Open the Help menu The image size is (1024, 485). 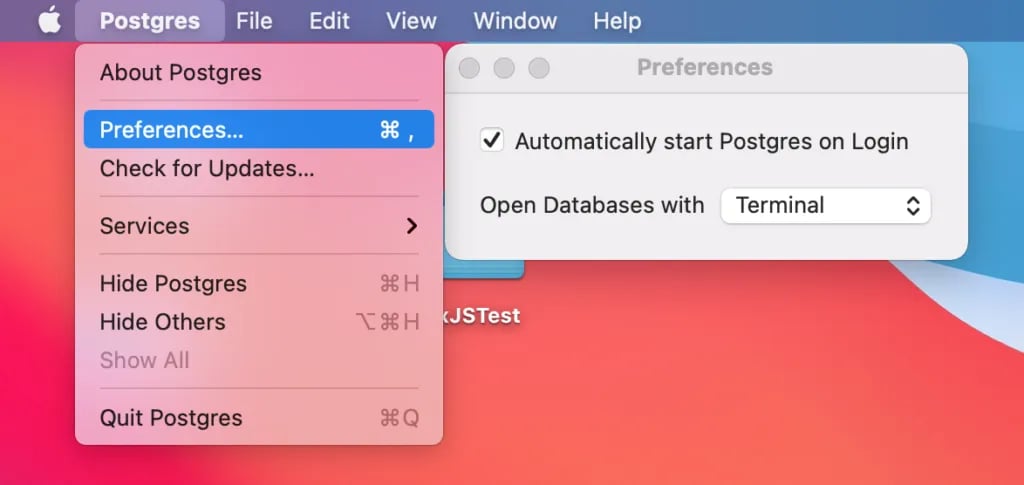617,20
